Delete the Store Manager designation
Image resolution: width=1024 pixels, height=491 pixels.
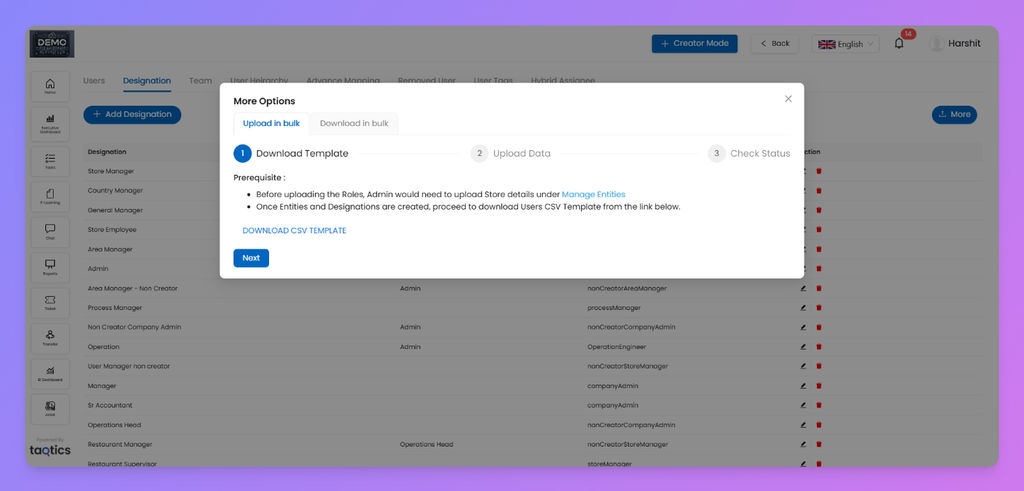click(819, 171)
